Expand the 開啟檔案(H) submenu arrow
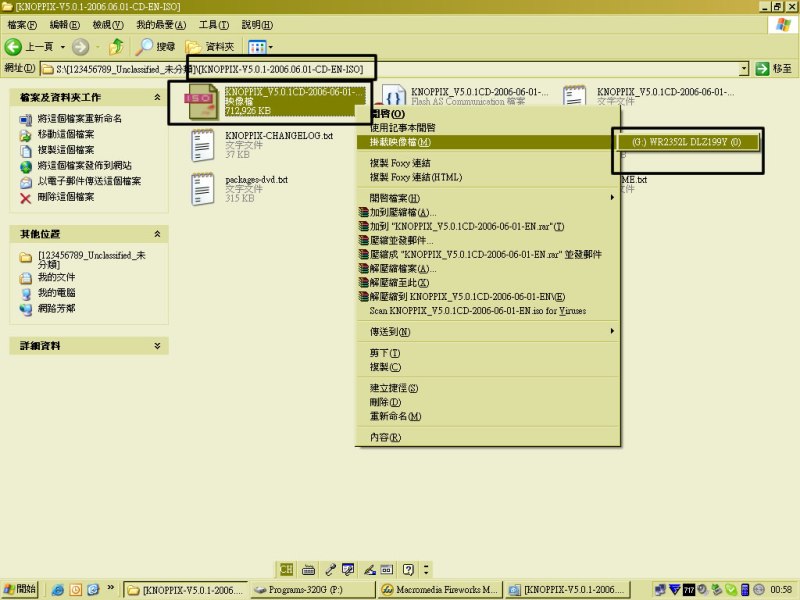The image size is (800, 600). pos(612,197)
